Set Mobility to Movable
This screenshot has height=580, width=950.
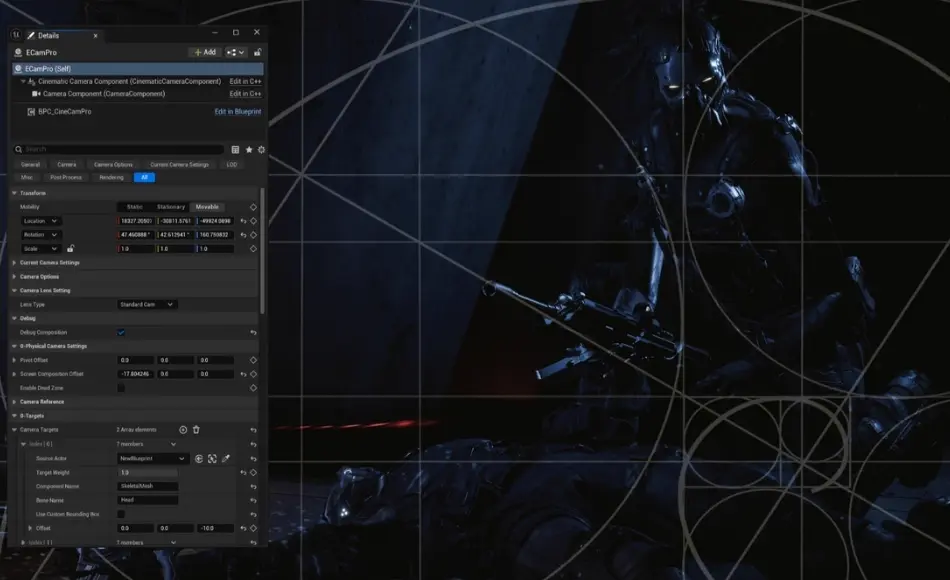pyautogui.click(x=207, y=207)
